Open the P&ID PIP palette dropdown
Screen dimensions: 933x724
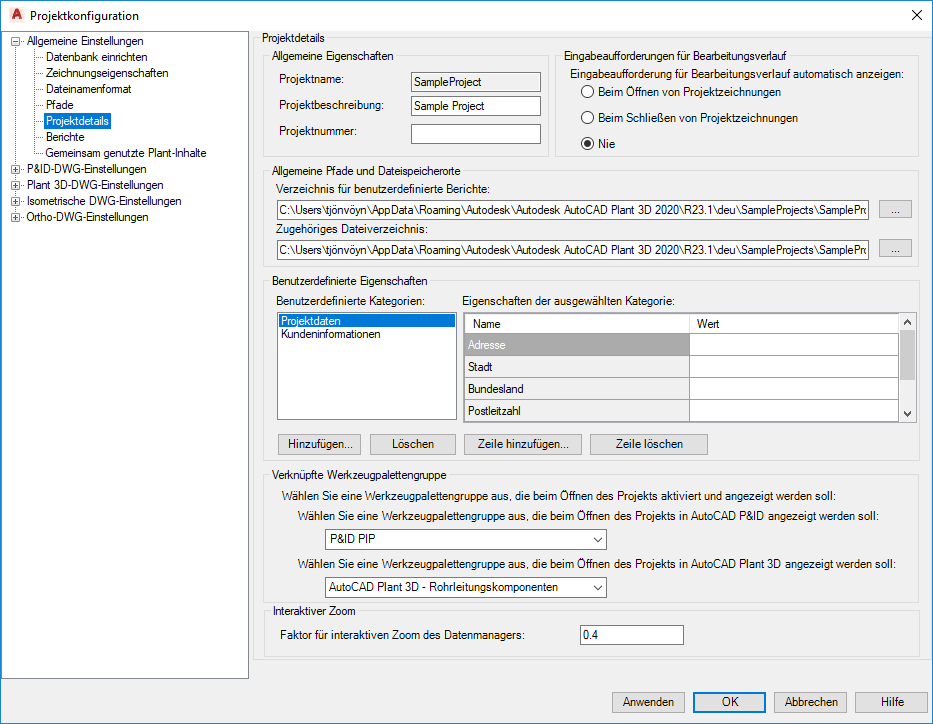coord(466,540)
